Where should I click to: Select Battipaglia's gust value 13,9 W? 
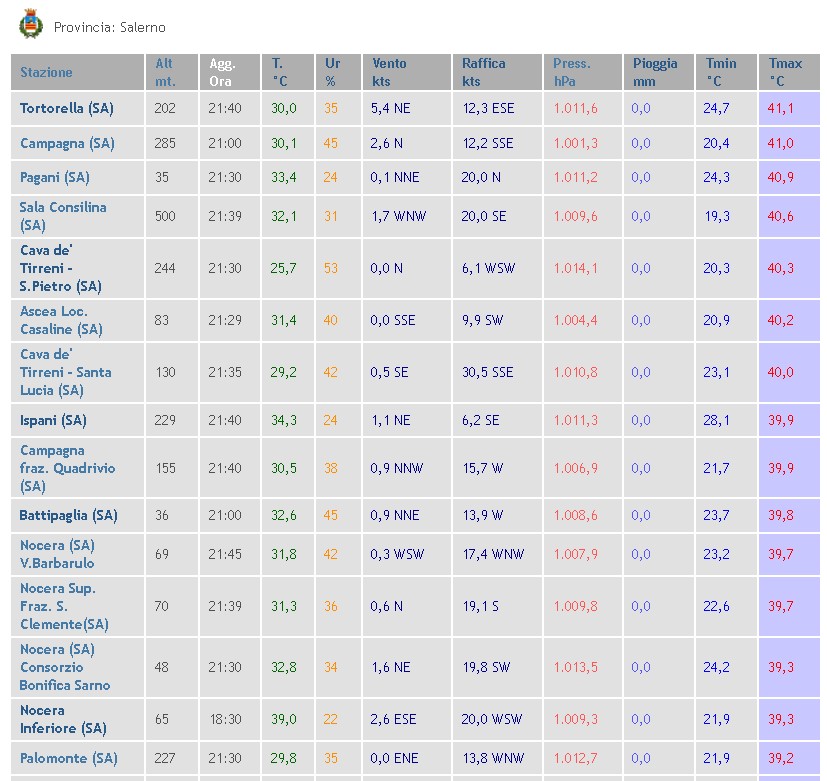(x=483, y=515)
